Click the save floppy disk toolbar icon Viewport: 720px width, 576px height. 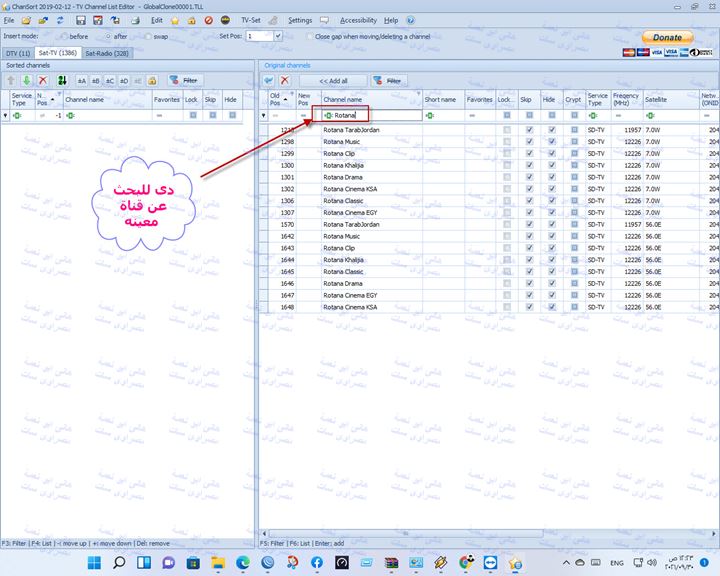pos(81,20)
